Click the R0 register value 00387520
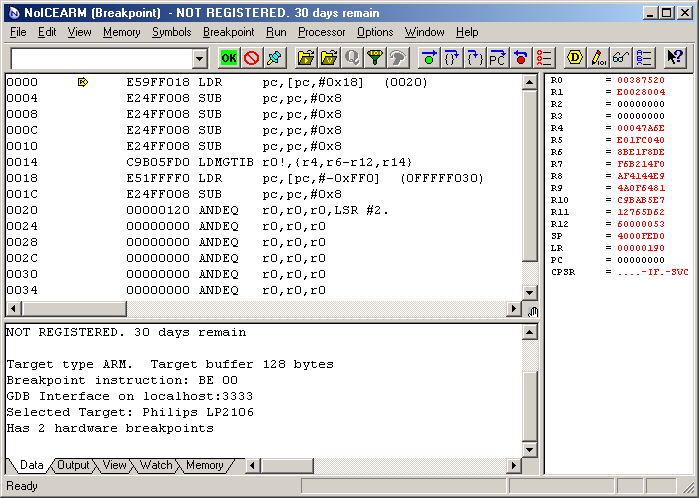699x498 pixels. click(641, 80)
